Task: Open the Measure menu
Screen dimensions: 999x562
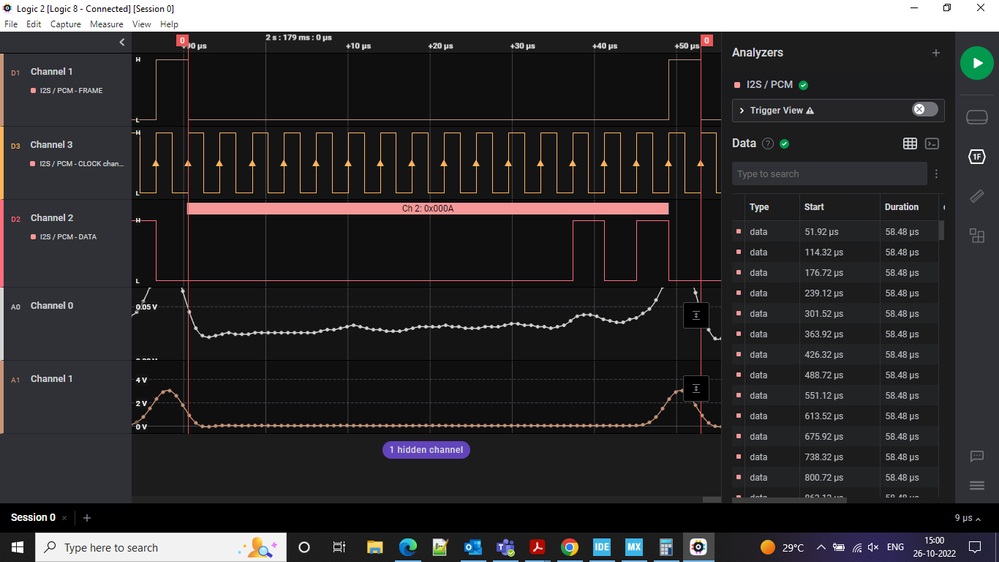Action: pos(106,24)
